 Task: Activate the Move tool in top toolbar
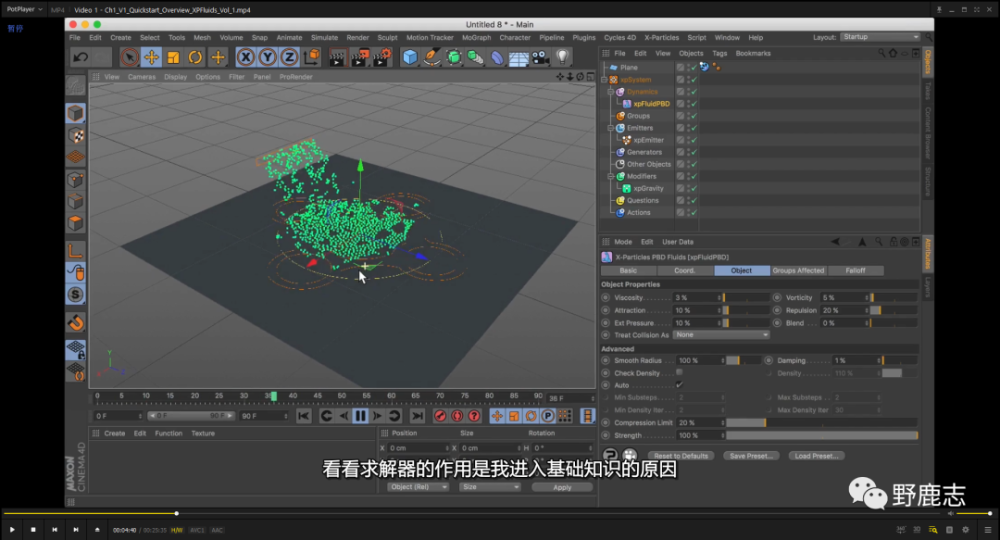click(x=151, y=57)
